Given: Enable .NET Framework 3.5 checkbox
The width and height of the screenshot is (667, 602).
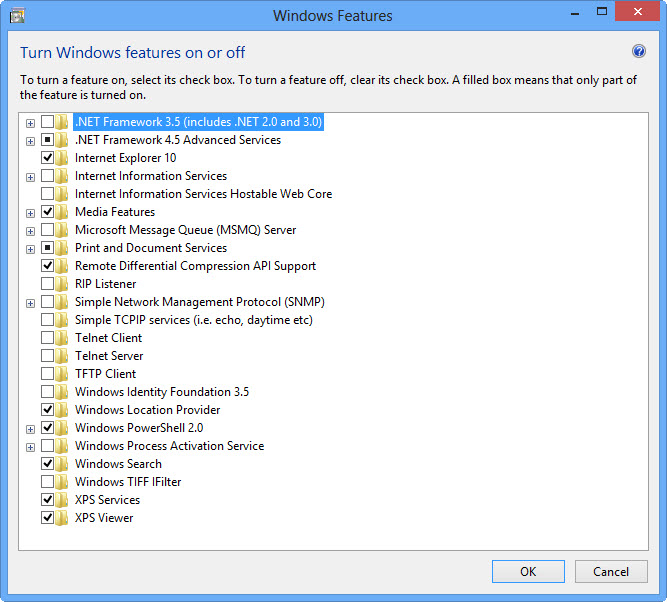Looking at the screenshot, I should 47,122.
